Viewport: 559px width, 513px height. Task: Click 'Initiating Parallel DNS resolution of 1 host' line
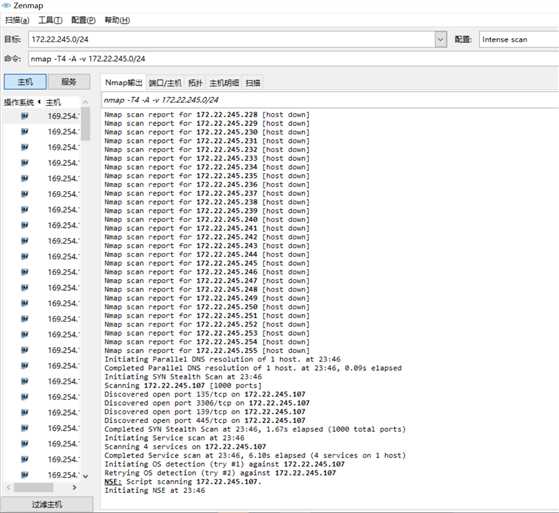point(222,359)
